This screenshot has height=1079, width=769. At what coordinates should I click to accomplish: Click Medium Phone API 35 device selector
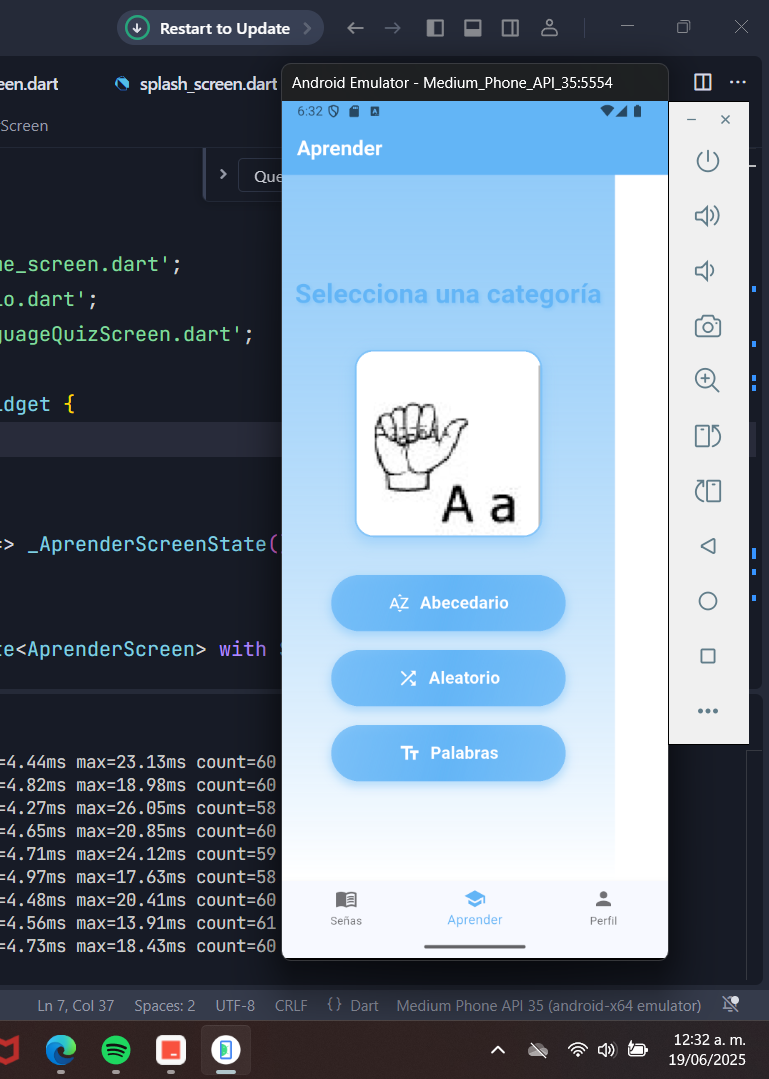[x=549, y=1005]
